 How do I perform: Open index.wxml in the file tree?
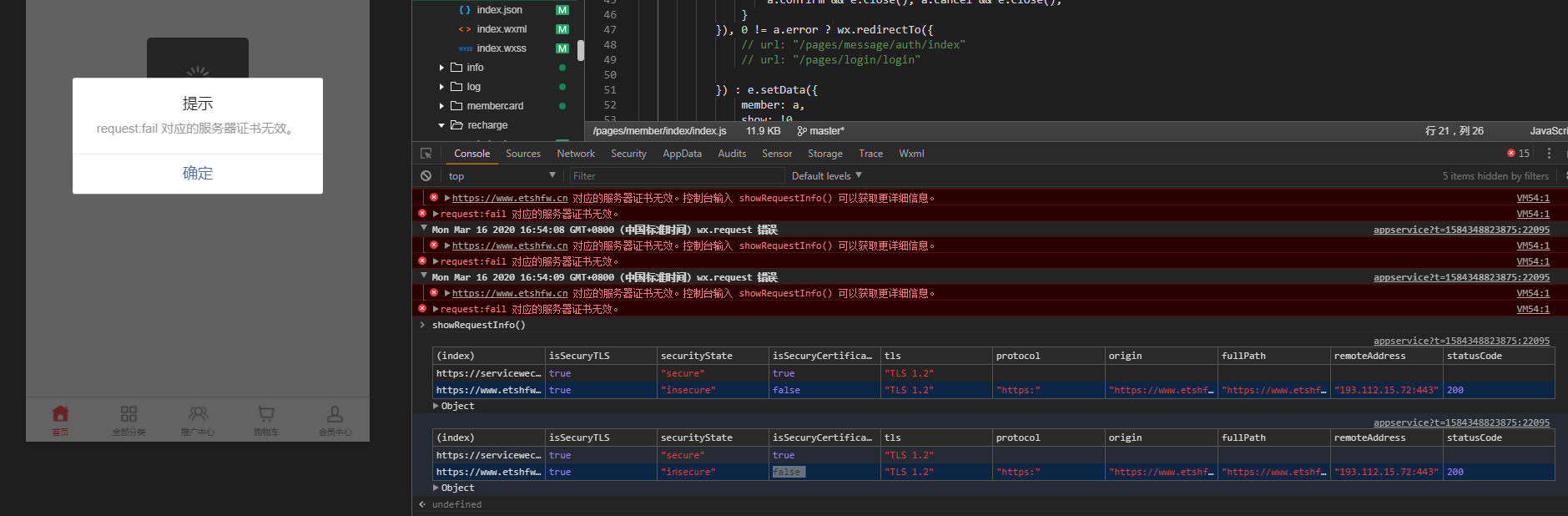tap(502, 29)
